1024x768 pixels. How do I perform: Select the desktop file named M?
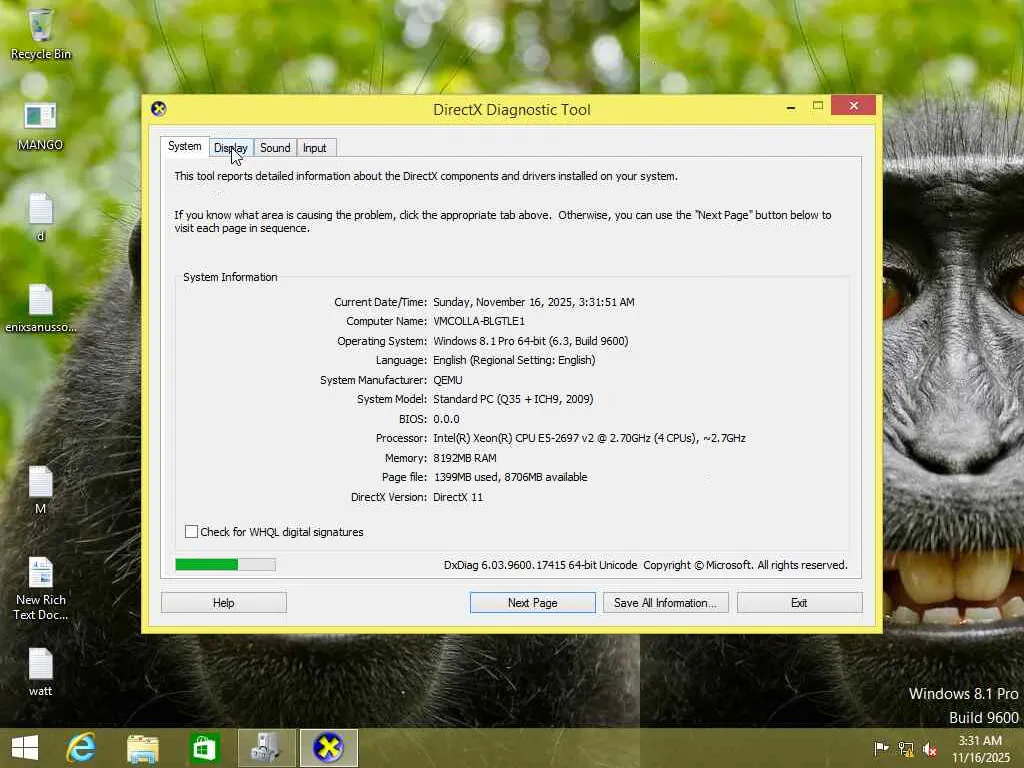tap(40, 490)
